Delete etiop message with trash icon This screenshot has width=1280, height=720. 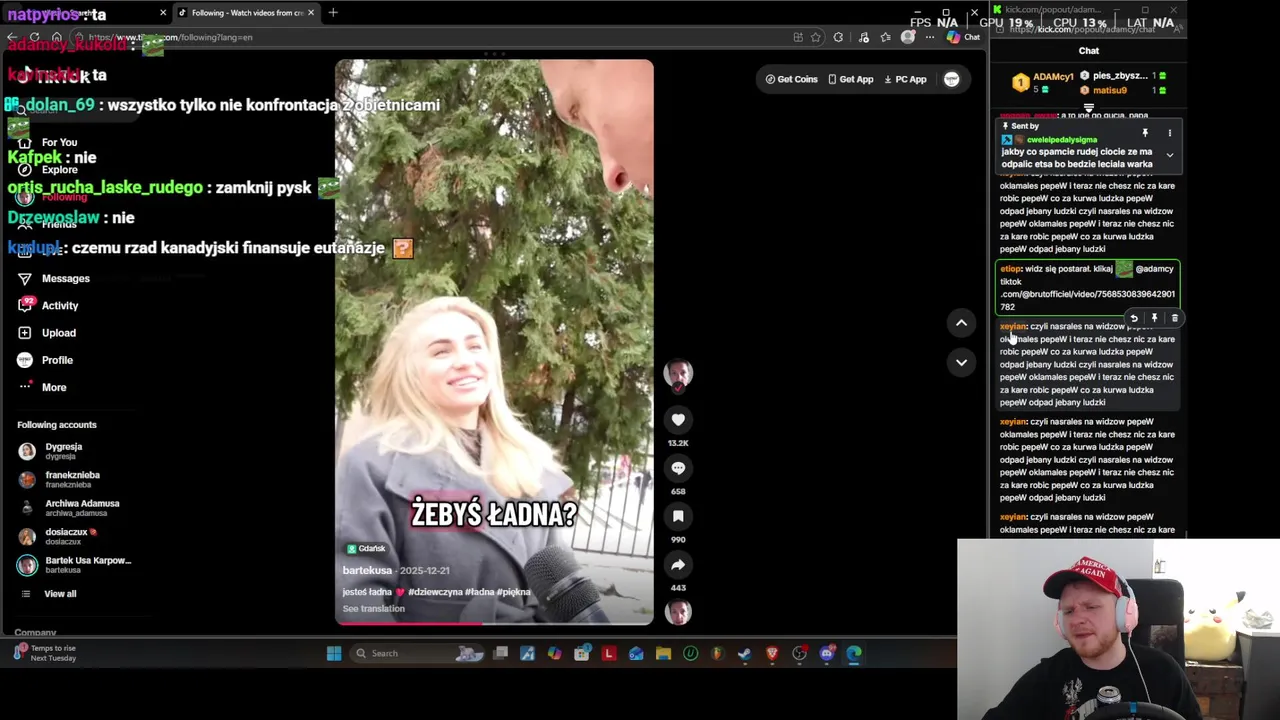coord(1174,318)
